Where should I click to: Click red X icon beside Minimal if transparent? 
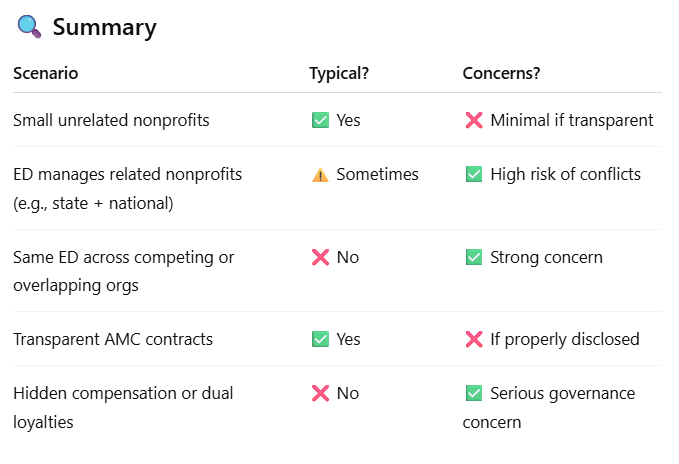click(x=474, y=120)
